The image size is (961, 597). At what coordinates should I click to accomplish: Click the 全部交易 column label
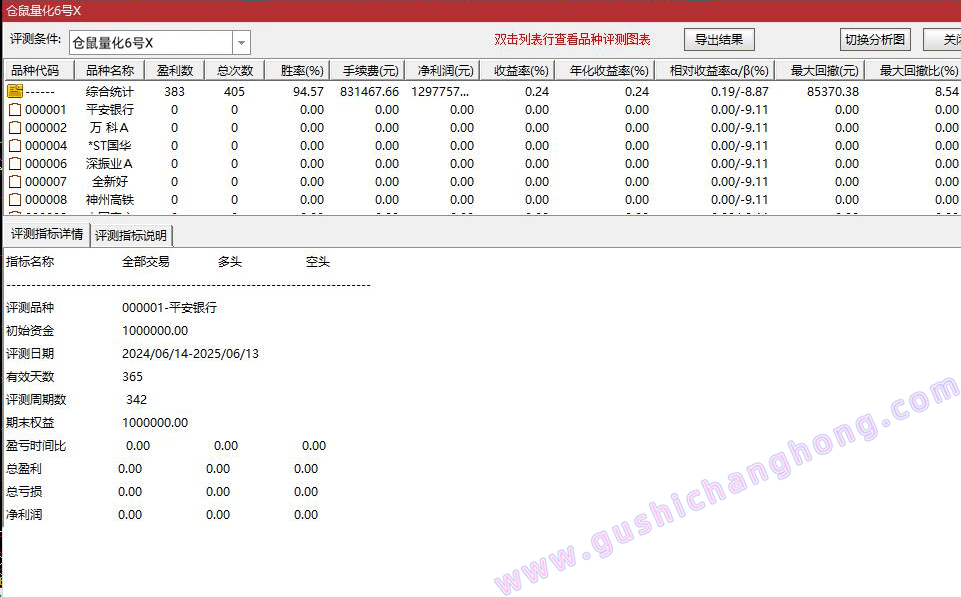click(x=146, y=262)
